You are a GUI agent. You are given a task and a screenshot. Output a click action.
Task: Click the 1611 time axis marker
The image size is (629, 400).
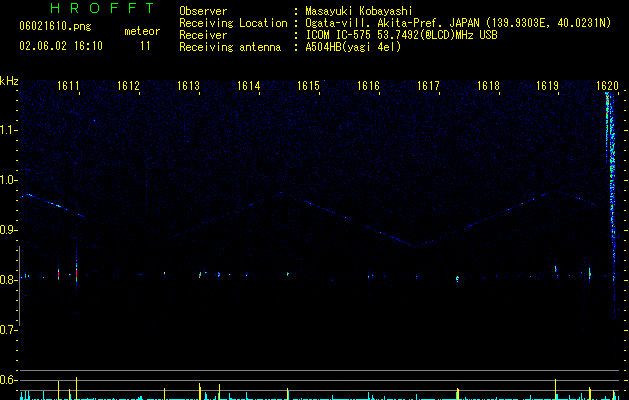pos(68,86)
